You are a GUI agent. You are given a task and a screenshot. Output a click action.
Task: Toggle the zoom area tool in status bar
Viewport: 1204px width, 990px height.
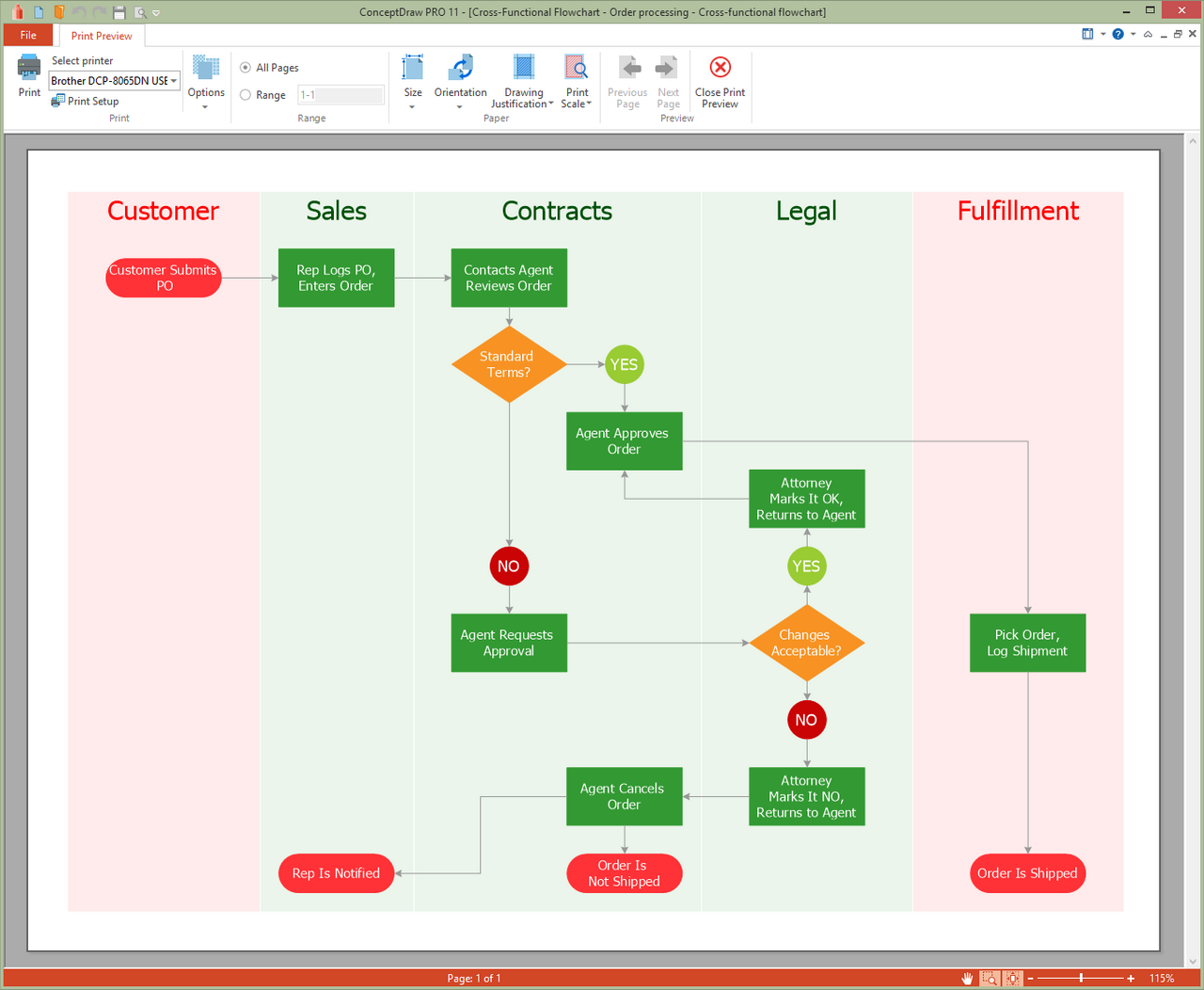coord(990,979)
